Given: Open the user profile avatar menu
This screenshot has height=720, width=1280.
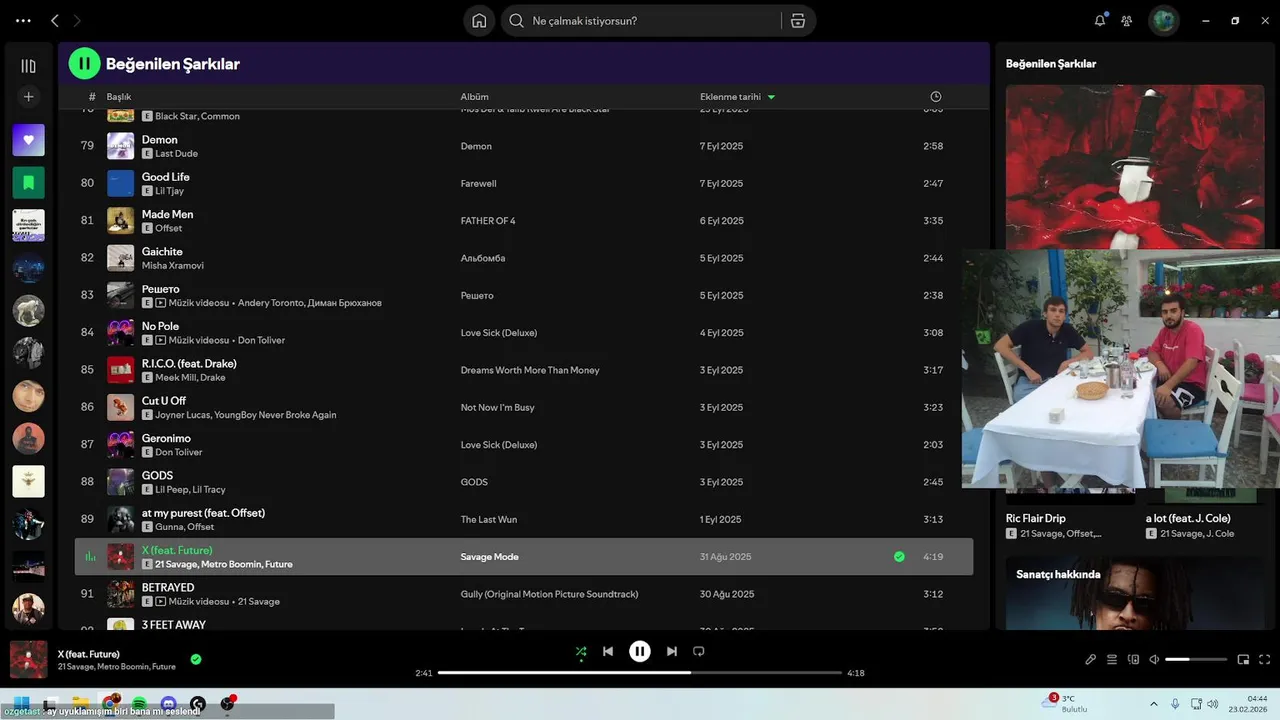Looking at the screenshot, I should [1164, 20].
